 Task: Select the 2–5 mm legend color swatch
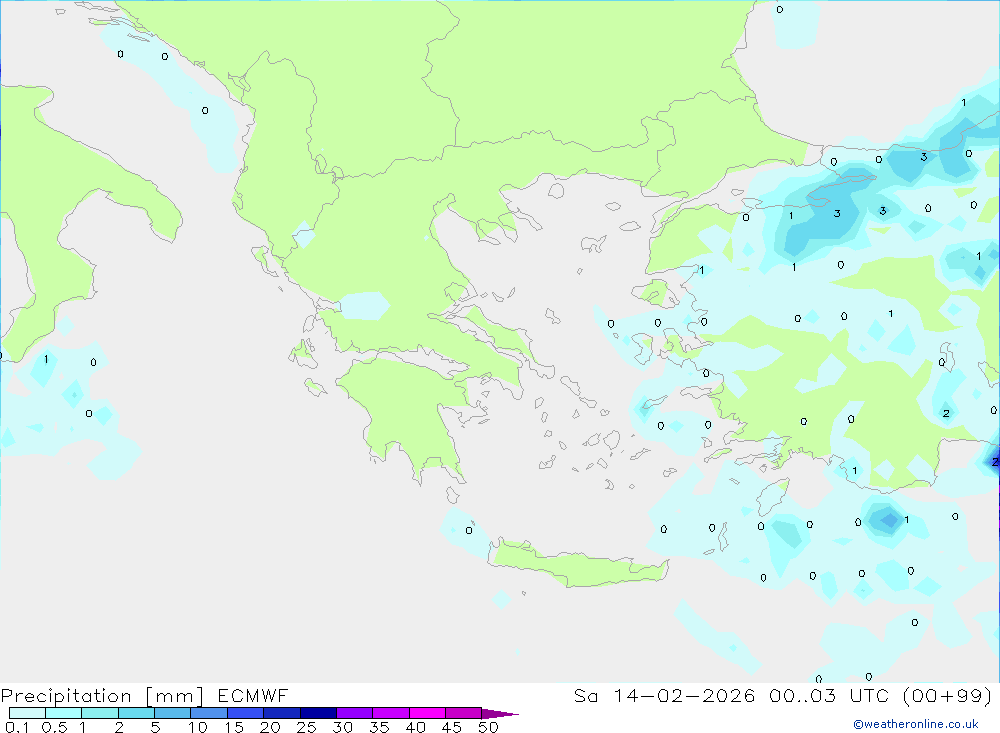click(x=136, y=713)
